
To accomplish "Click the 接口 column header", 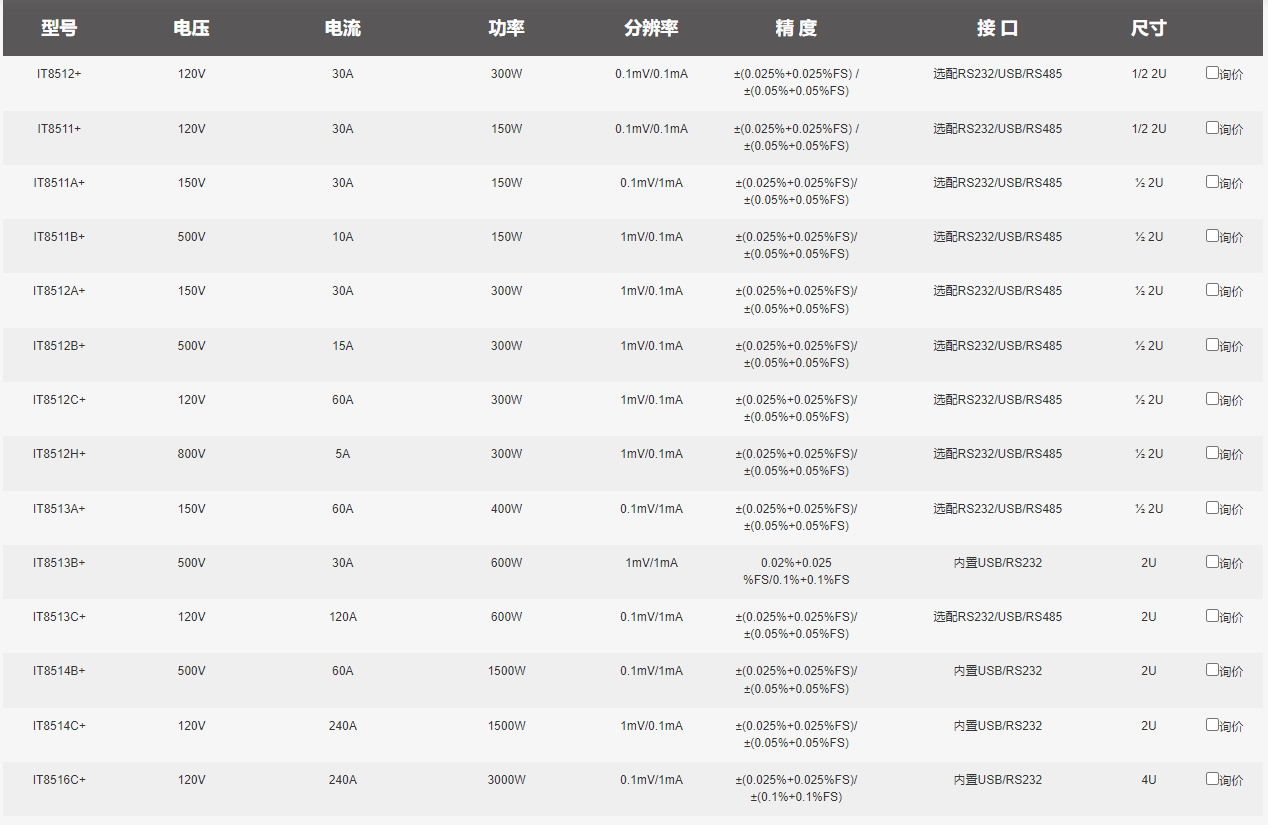I will tap(997, 28).
